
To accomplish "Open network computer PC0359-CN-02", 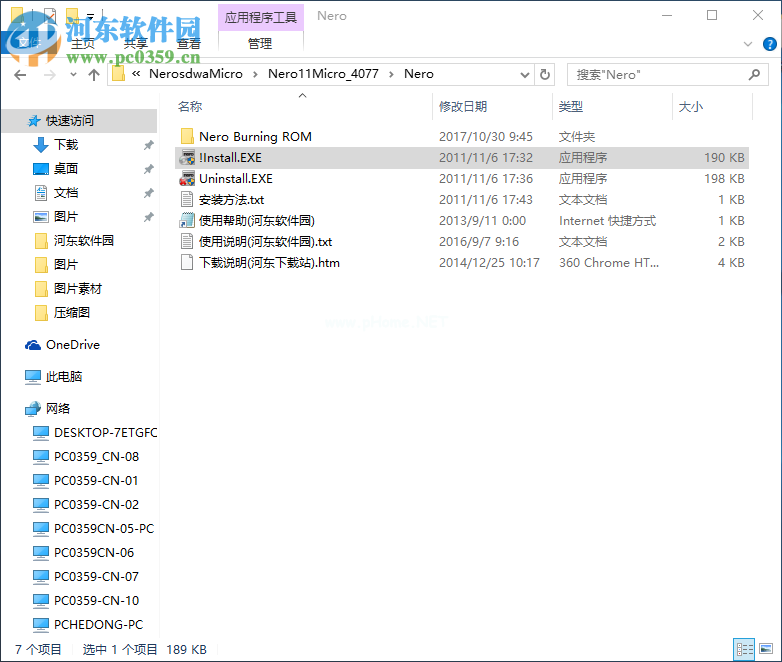I will pyautogui.click(x=96, y=504).
